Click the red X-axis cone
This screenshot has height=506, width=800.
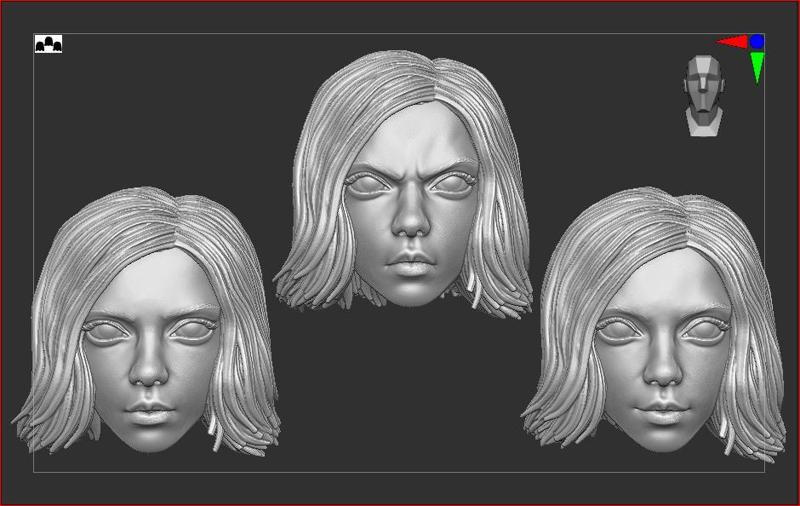coord(732,42)
